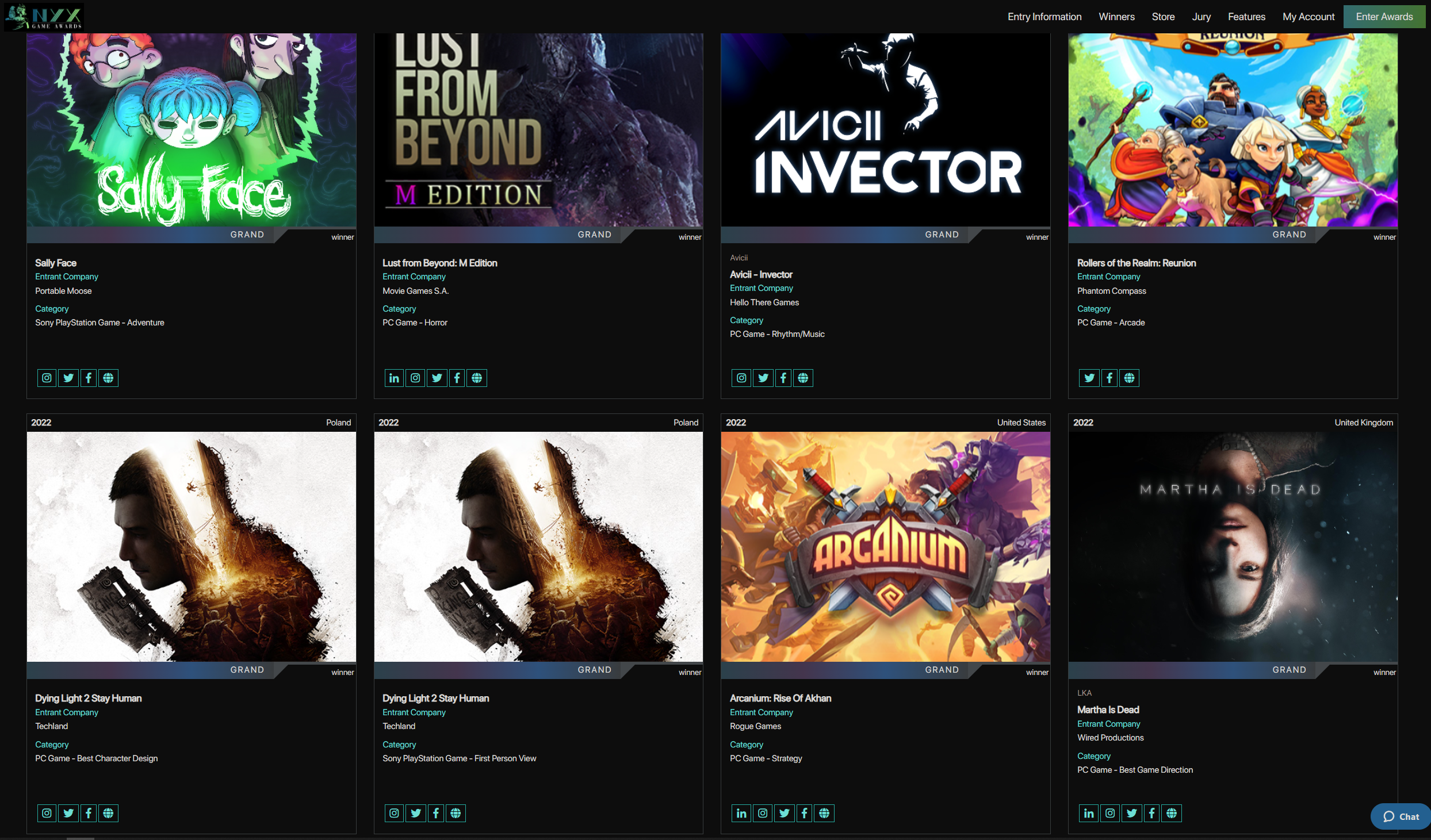Open Rollers of the Realm: Reunion title
Image resolution: width=1431 pixels, height=840 pixels.
[1137, 263]
